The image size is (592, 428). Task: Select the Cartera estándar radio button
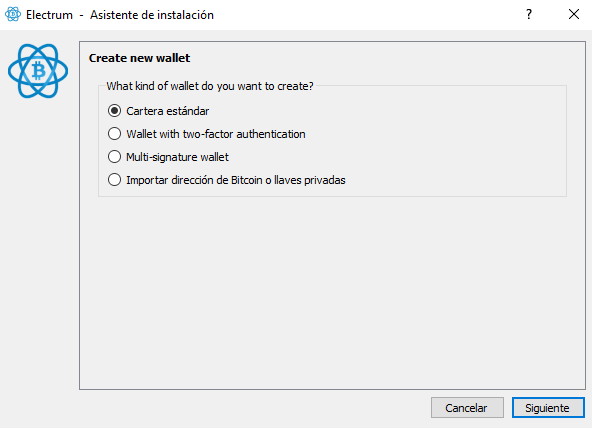[x=114, y=111]
